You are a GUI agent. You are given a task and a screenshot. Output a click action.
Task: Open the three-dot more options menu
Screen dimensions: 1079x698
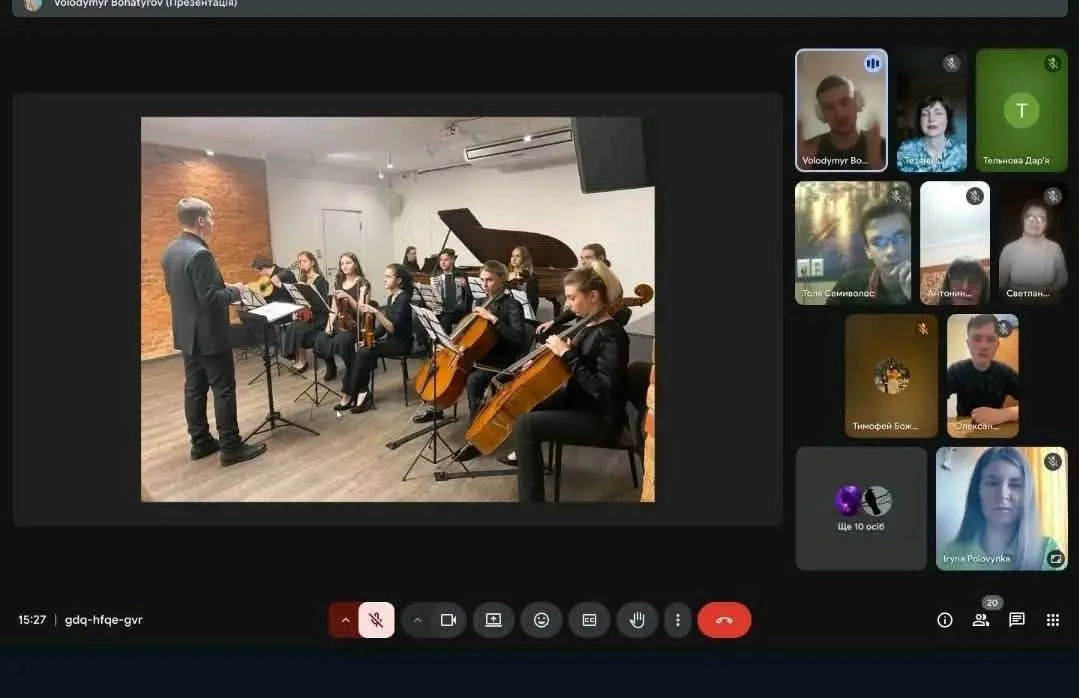pyautogui.click(x=678, y=620)
